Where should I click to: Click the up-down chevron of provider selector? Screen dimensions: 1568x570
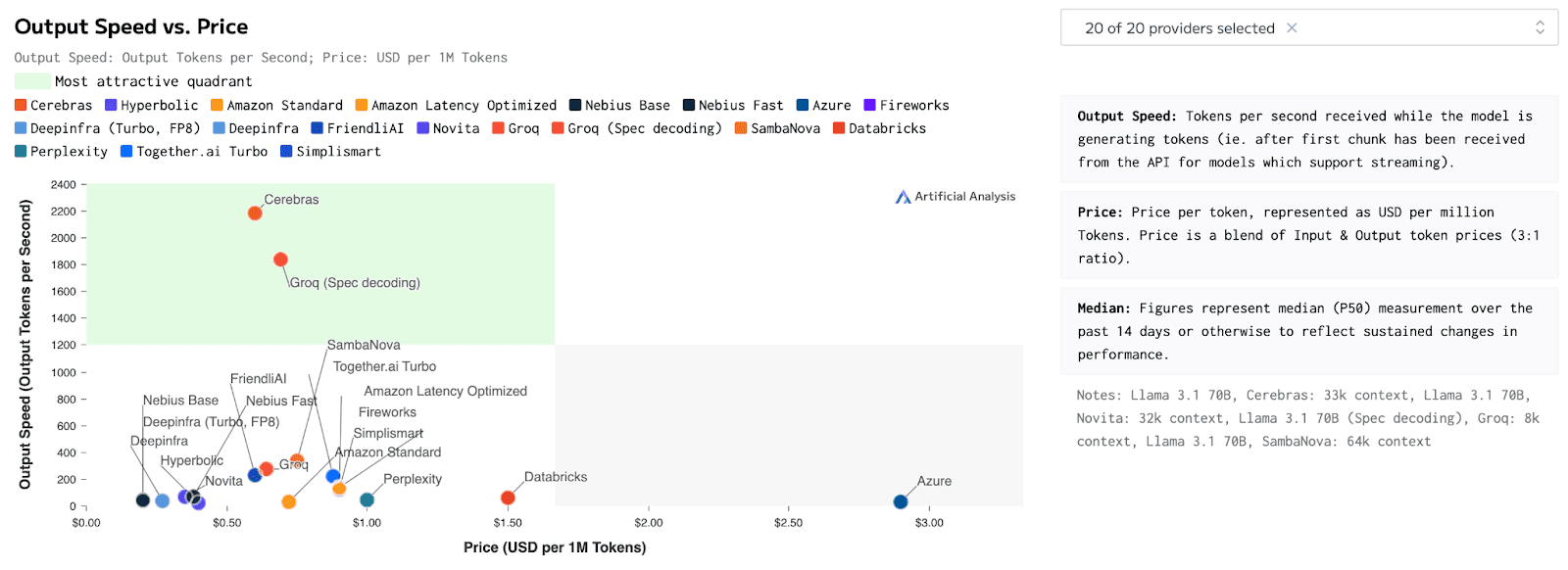pyautogui.click(x=1540, y=28)
